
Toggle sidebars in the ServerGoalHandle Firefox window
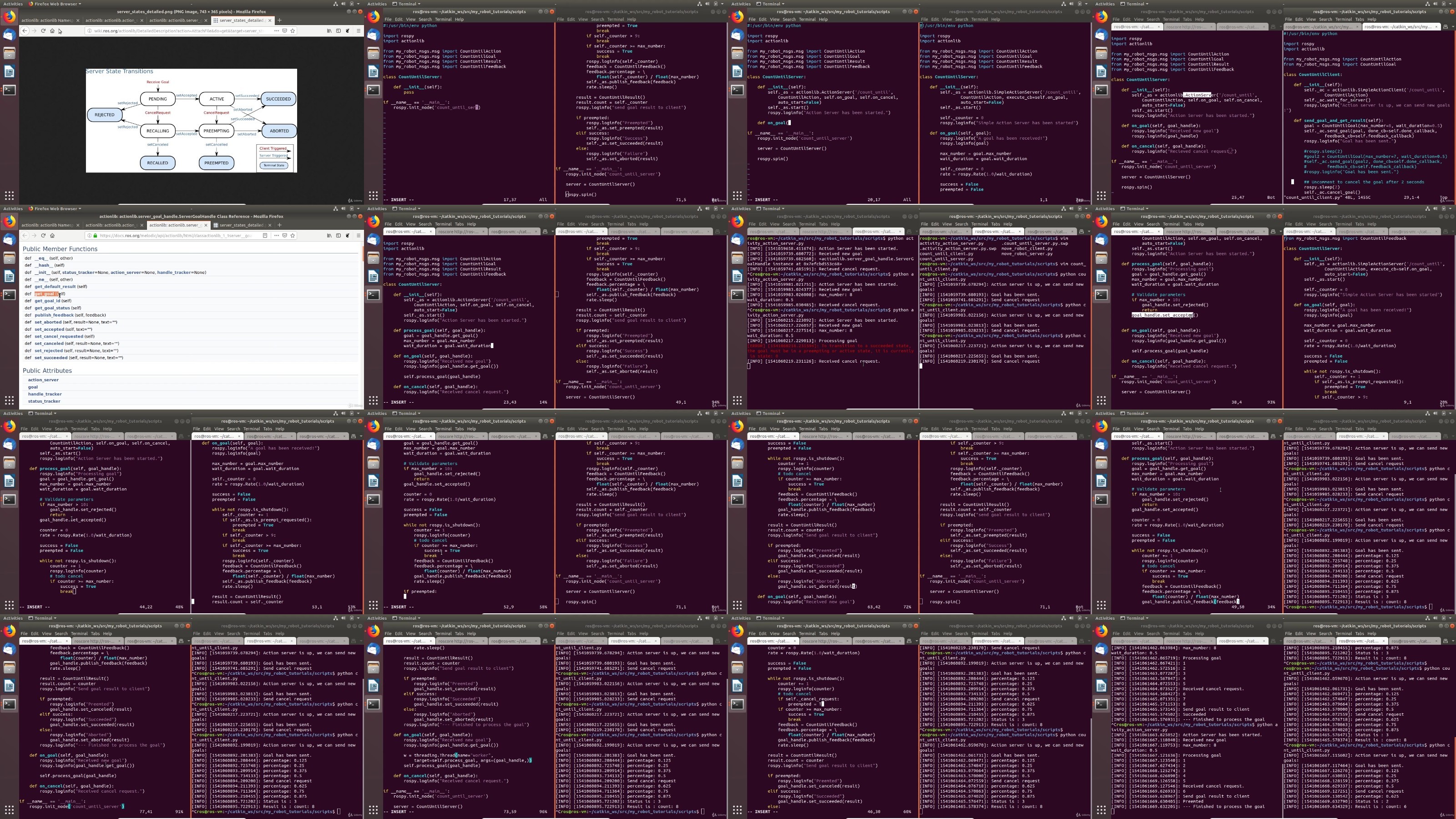[x=339, y=235]
